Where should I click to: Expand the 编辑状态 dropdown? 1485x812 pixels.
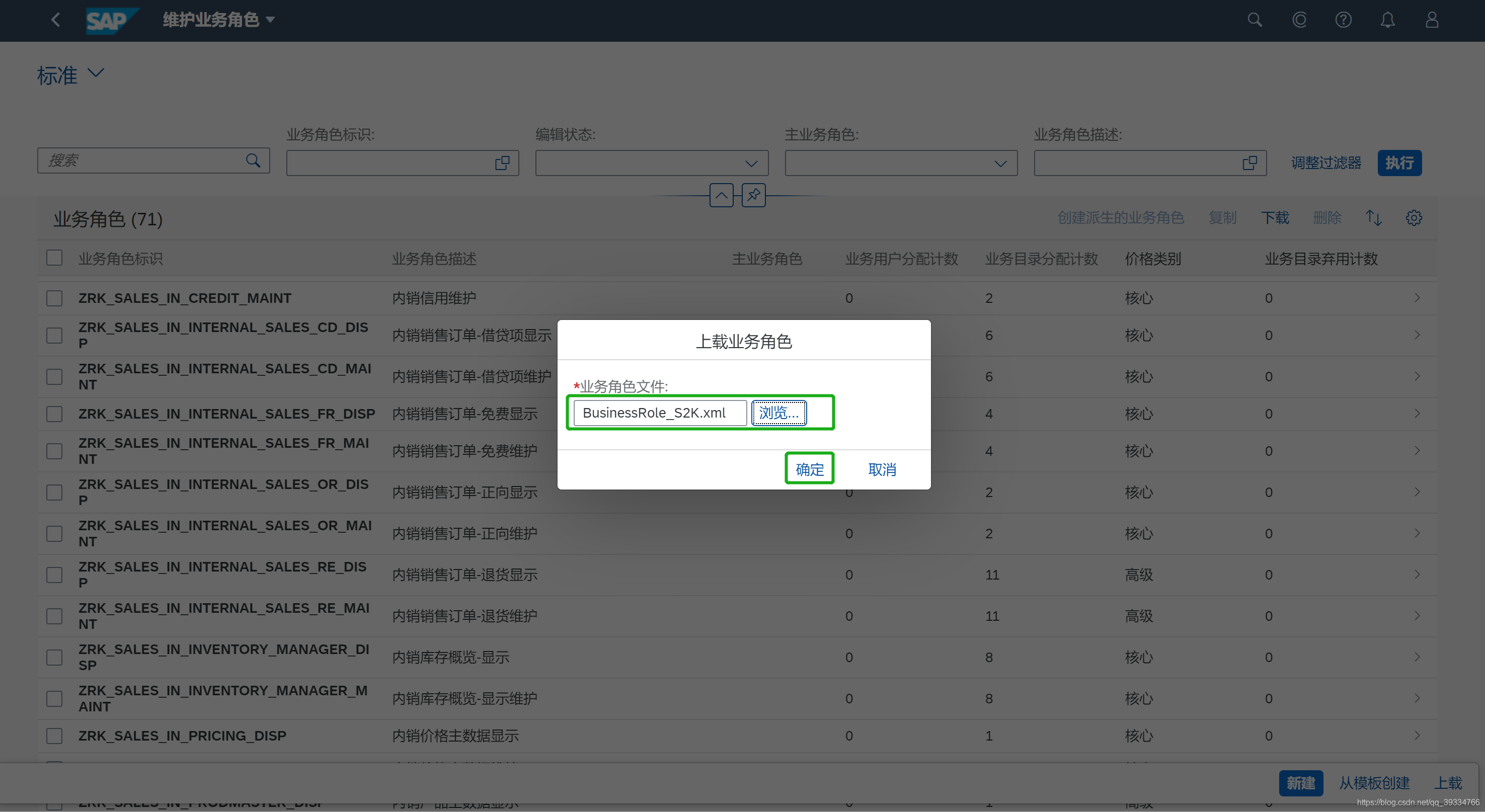click(x=751, y=164)
